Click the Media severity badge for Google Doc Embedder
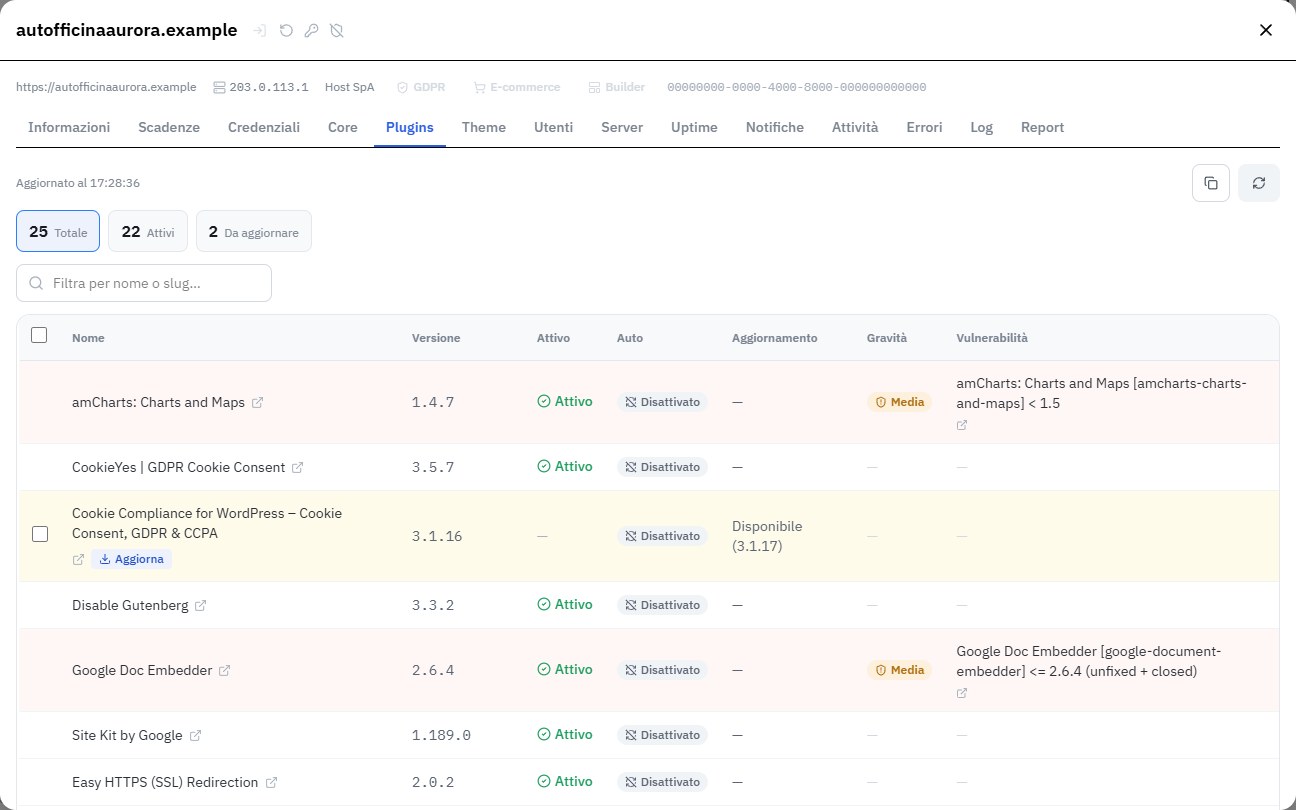 899,670
